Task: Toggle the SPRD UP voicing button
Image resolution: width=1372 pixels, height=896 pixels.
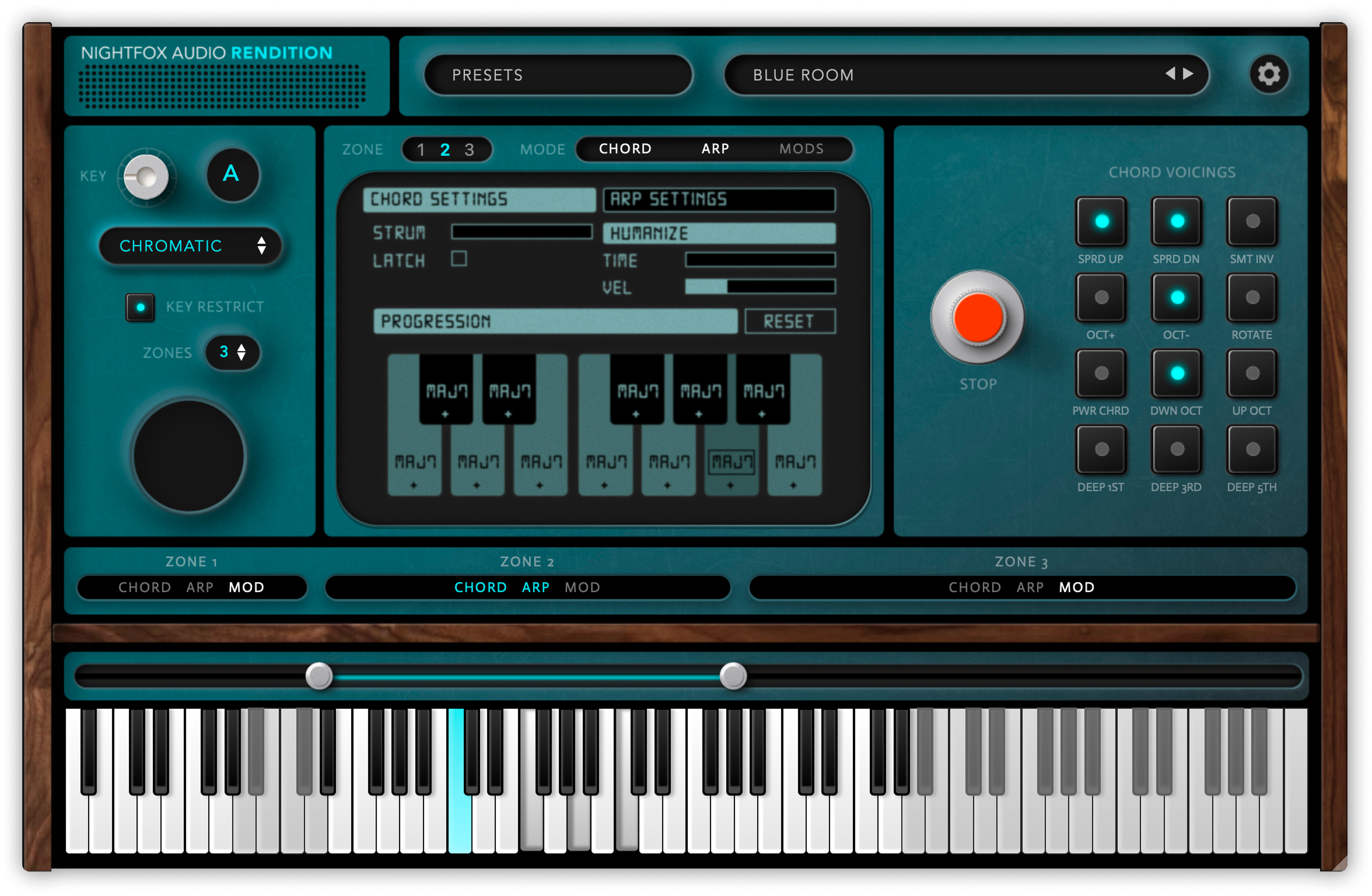Action: pyautogui.click(x=1101, y=221)
